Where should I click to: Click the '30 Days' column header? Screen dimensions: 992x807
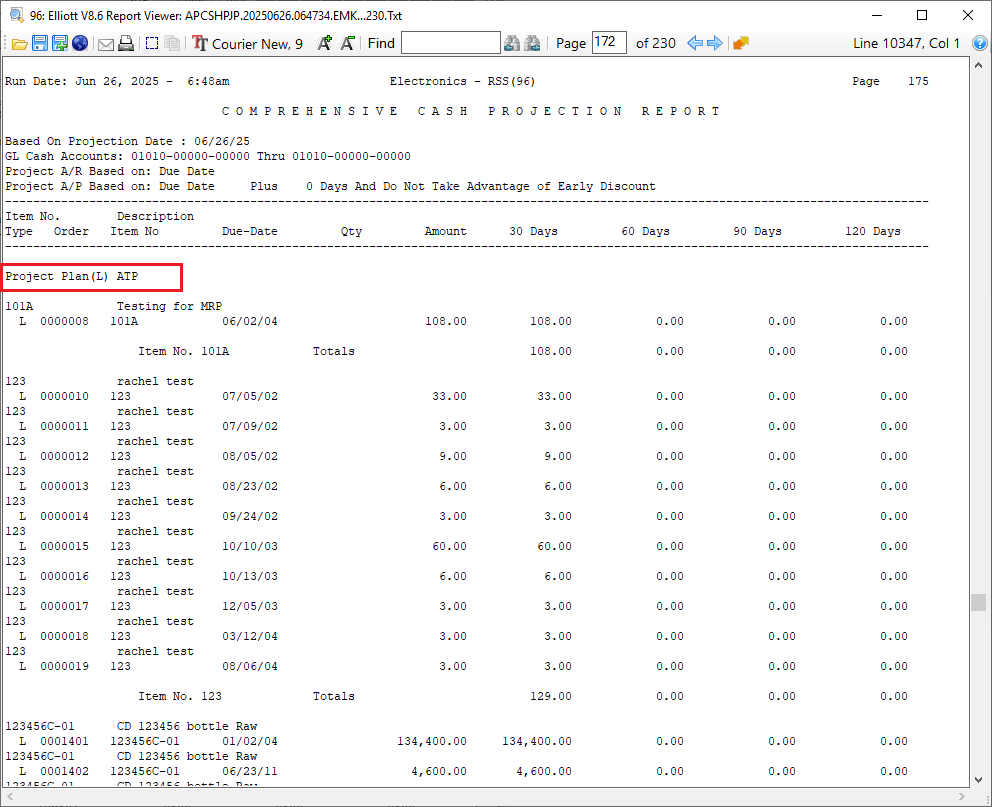[533, 231]
